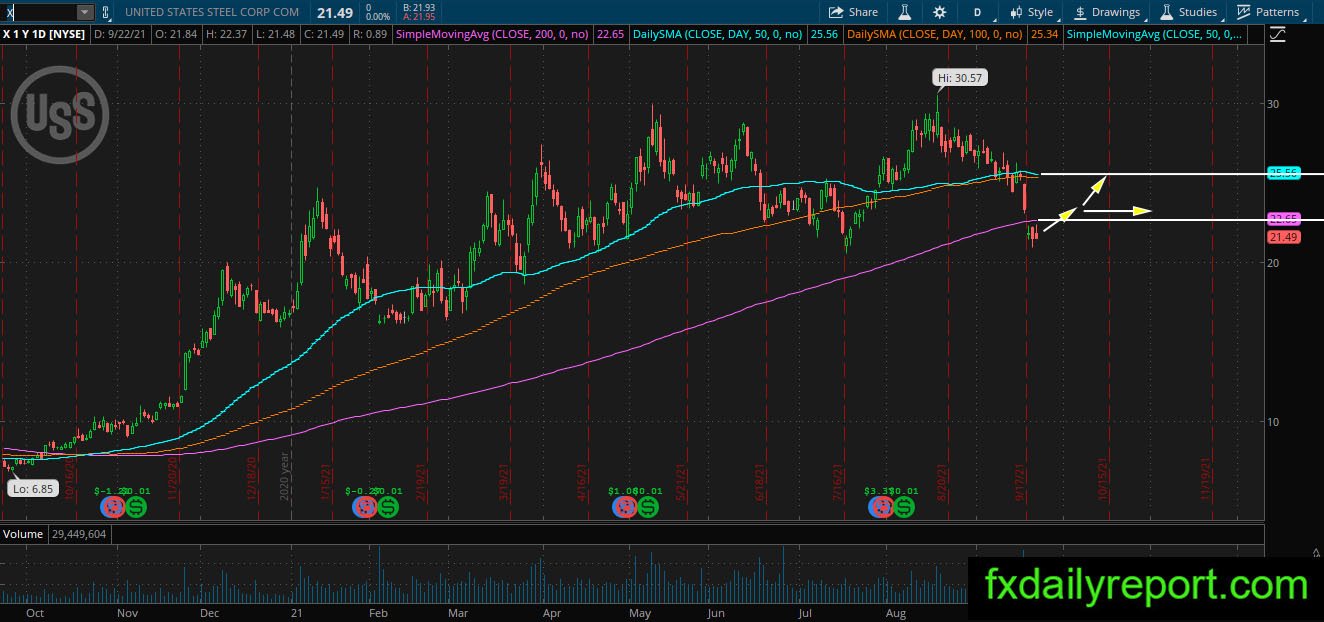
Task: Click the volume value 29,449,604
Action: (x=77, y=534)
